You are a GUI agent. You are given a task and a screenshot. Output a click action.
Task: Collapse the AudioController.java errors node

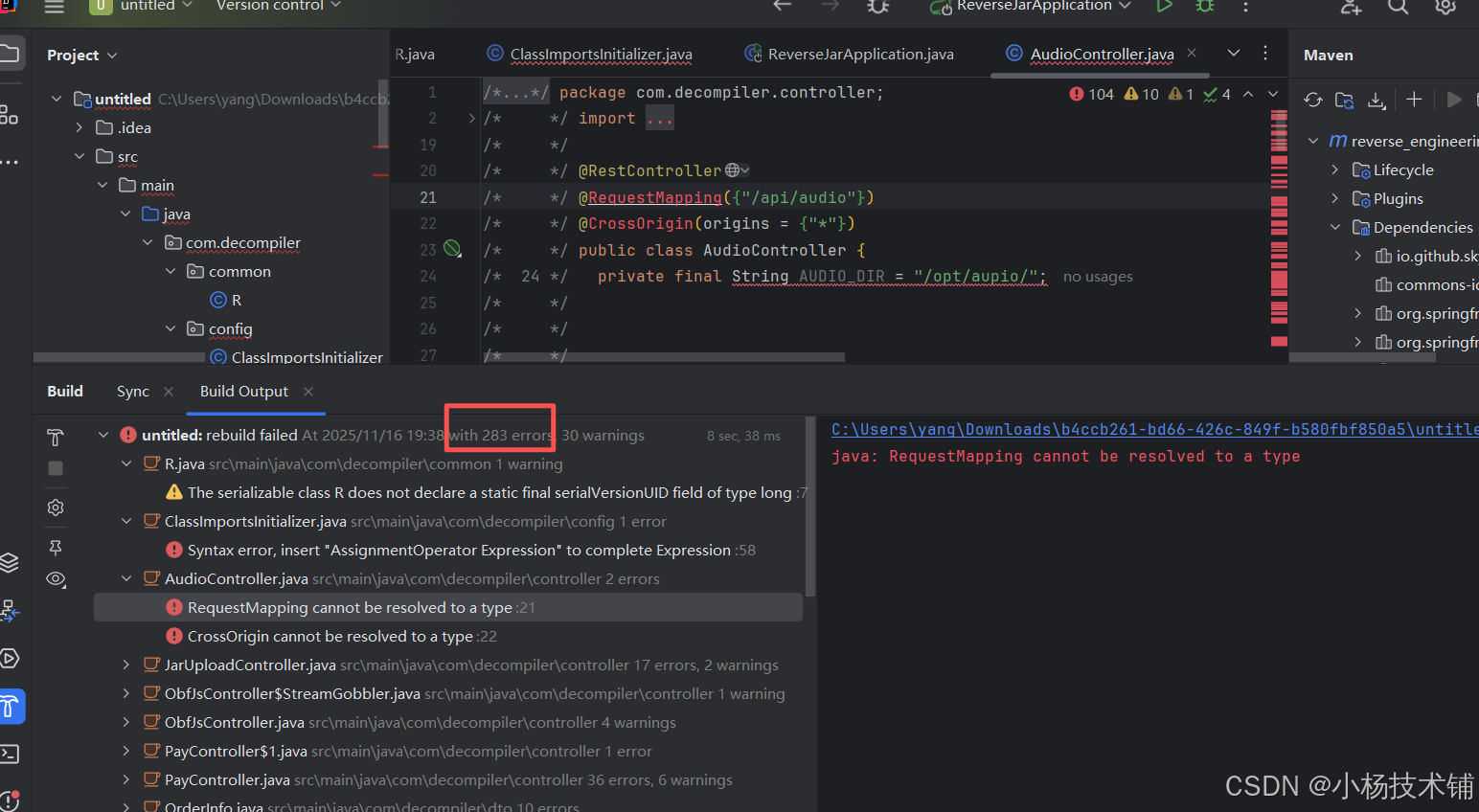[126, 578]
